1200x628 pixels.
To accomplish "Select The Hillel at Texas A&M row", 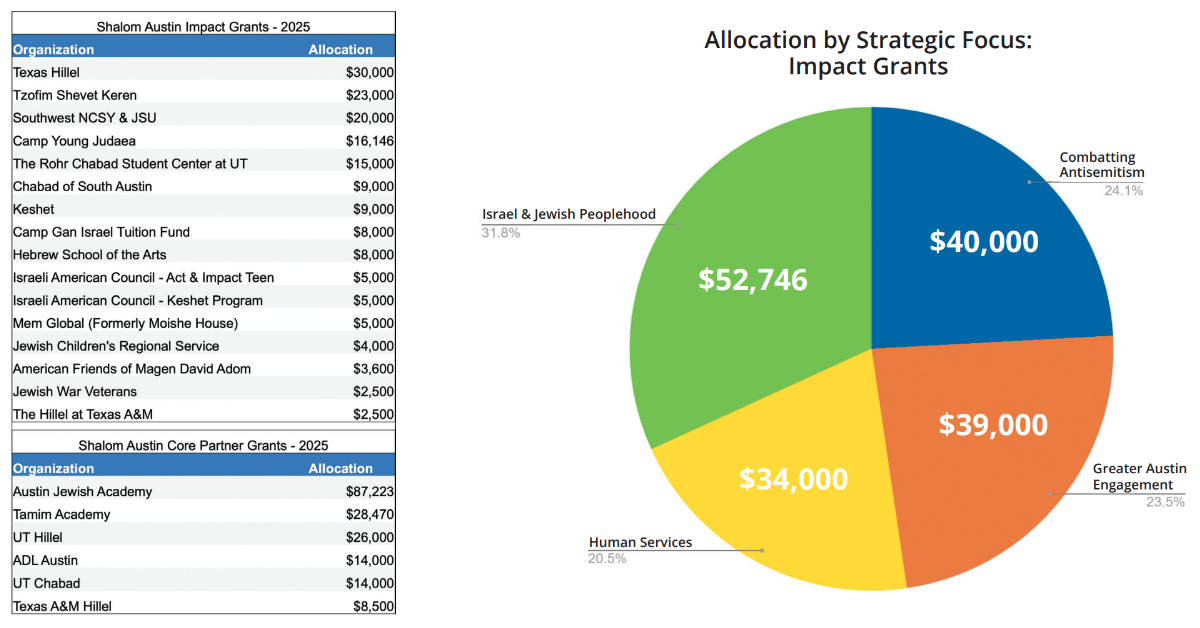I will point(203,414).
